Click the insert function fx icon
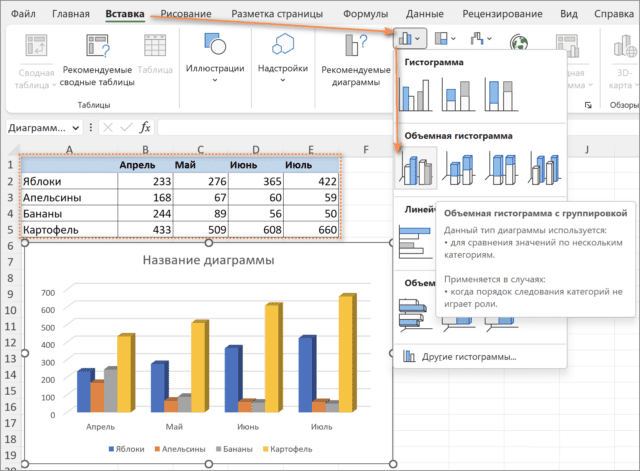 (x=145, y=128)
